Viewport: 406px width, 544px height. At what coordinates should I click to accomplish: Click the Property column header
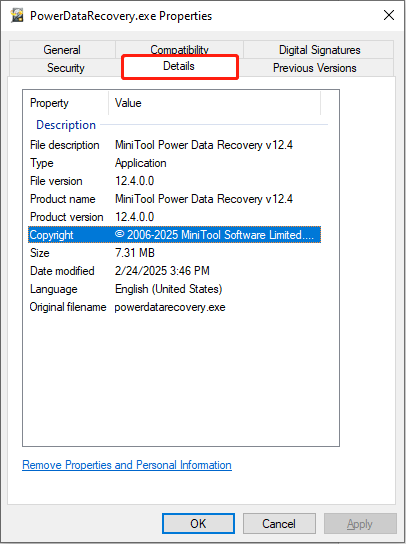click(x=66, y=103)
